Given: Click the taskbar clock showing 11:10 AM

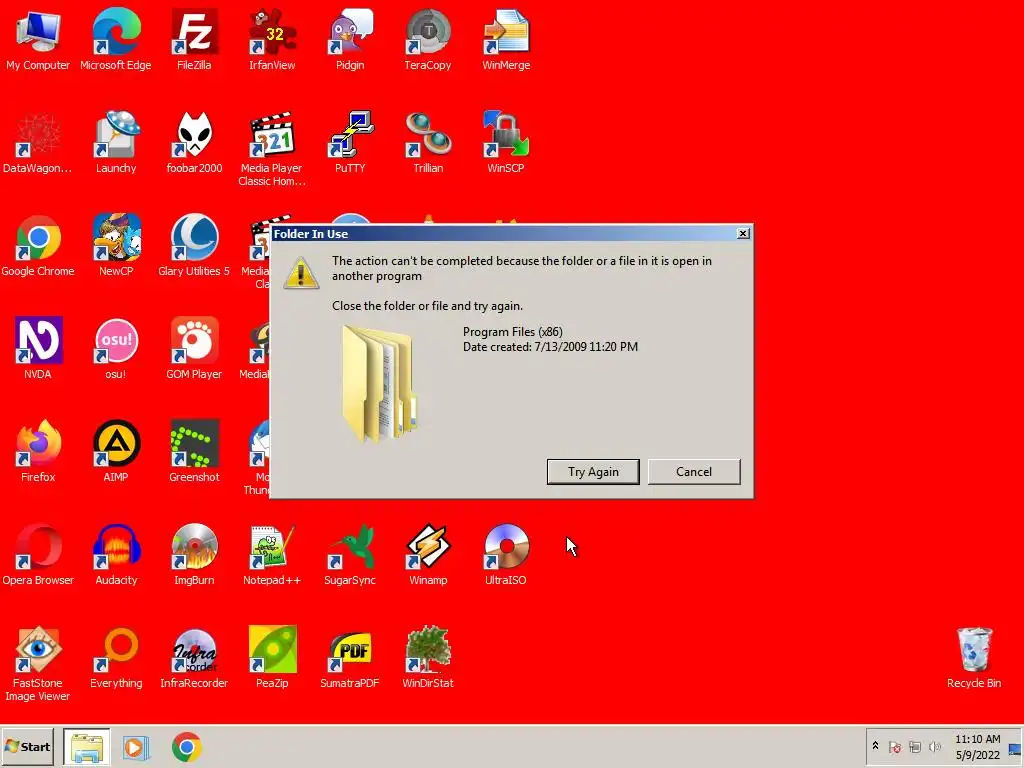Looking at the screenshot, I should [978, 747].
